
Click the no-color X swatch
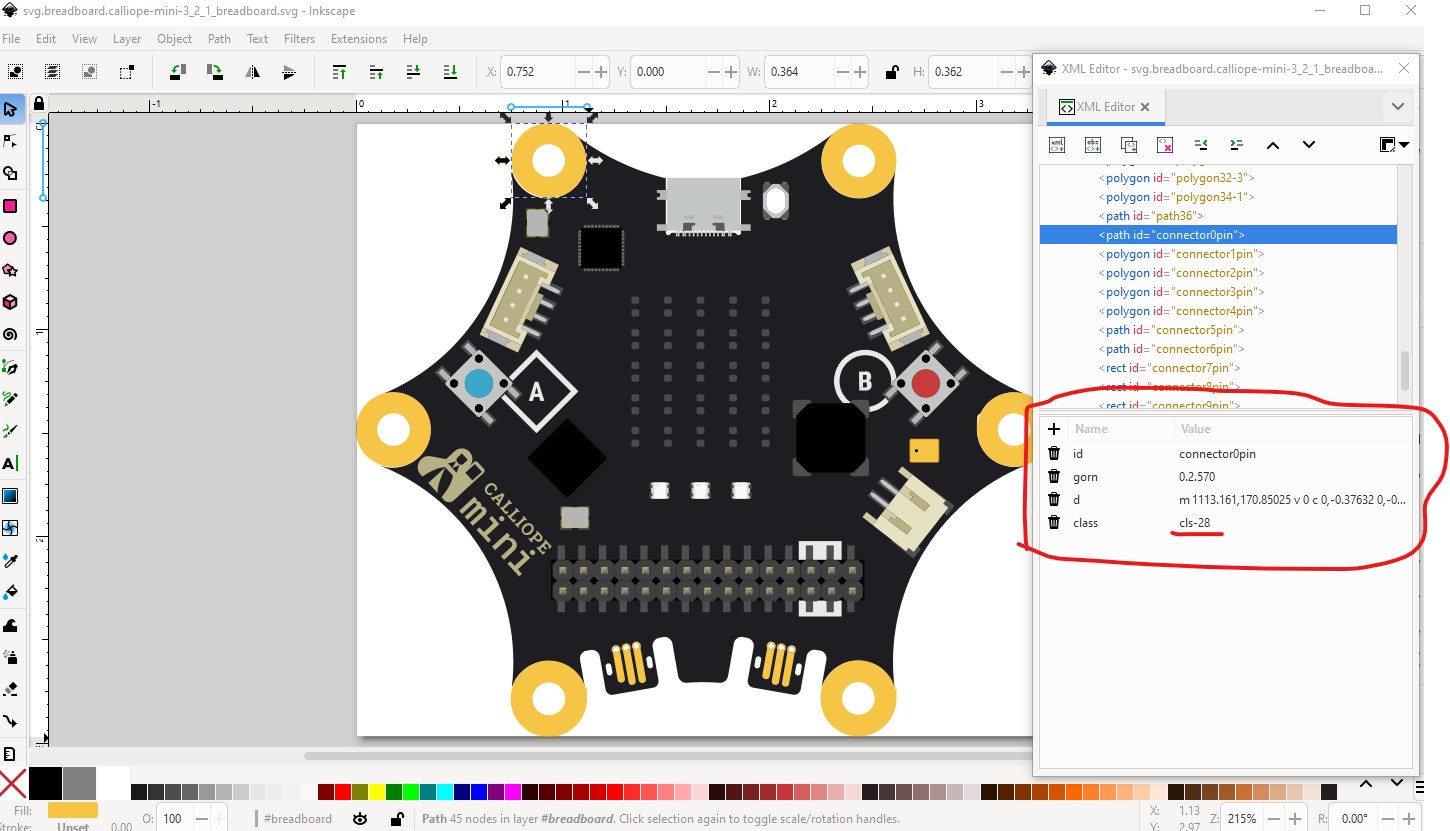pyautogui.click(x=13, y=783)
